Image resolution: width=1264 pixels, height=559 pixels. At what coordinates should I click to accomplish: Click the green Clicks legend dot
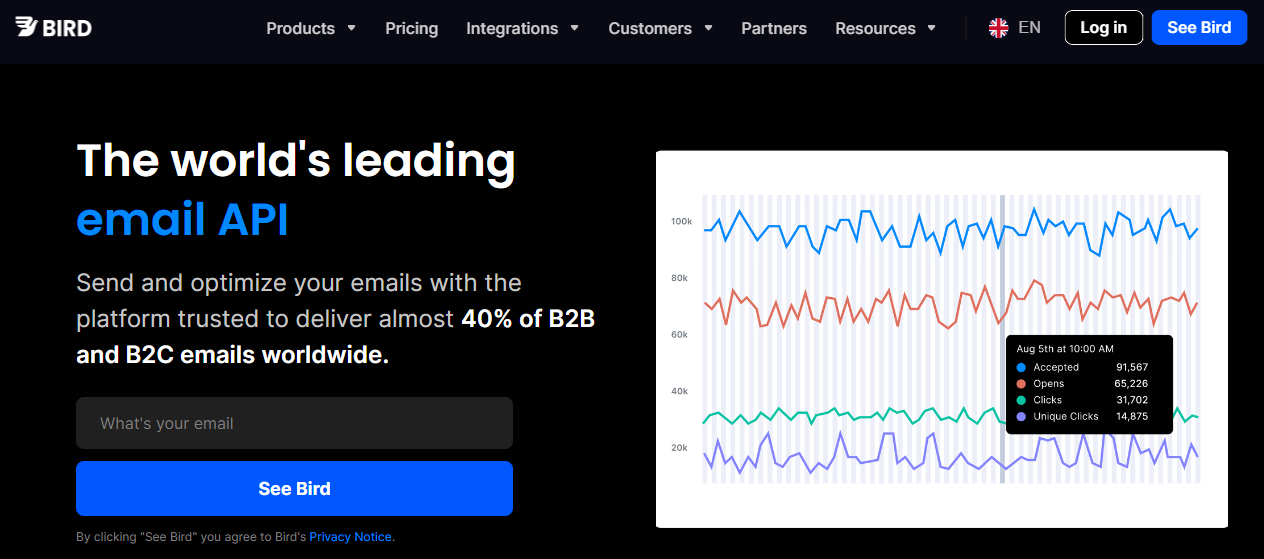click(1021, 400)
